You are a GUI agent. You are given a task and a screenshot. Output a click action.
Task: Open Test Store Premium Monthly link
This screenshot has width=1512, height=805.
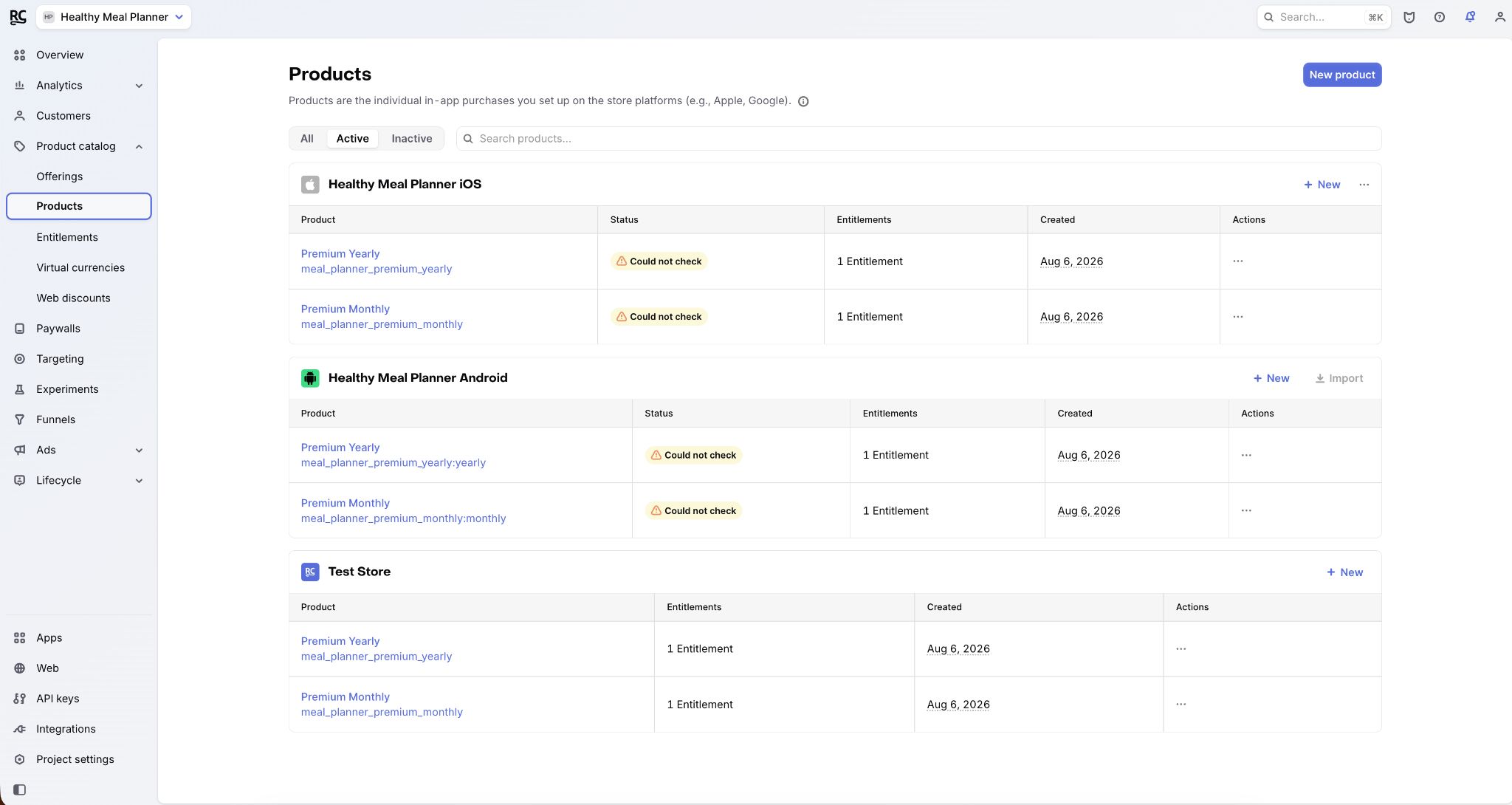[x=345, y=696]
